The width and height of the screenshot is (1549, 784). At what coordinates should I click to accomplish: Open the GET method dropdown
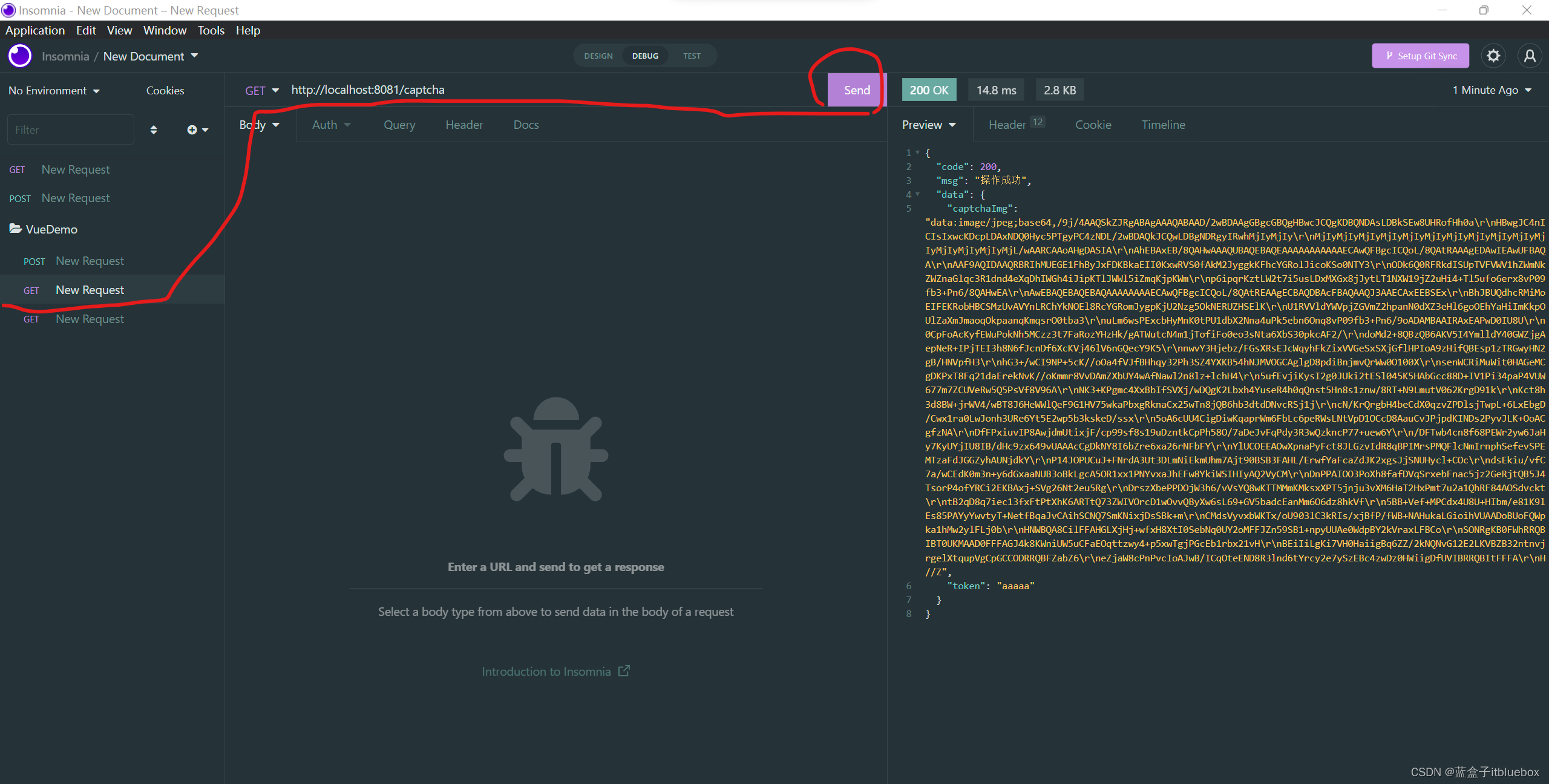click(261, 90)
